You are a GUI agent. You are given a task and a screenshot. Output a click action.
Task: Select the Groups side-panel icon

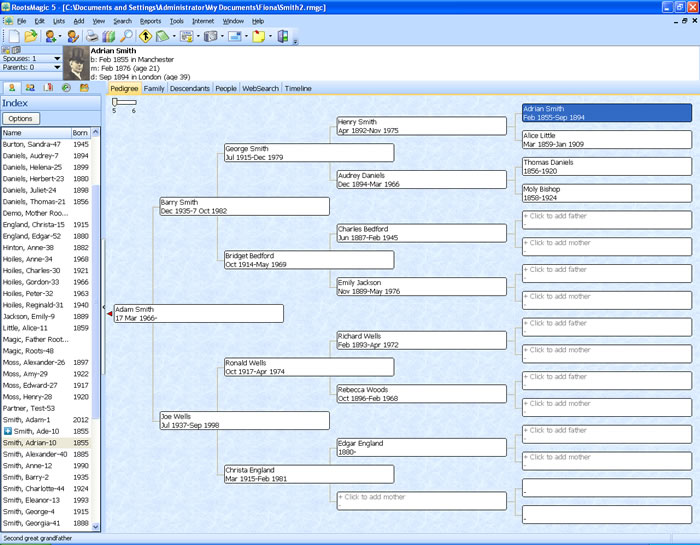point(84,88)
